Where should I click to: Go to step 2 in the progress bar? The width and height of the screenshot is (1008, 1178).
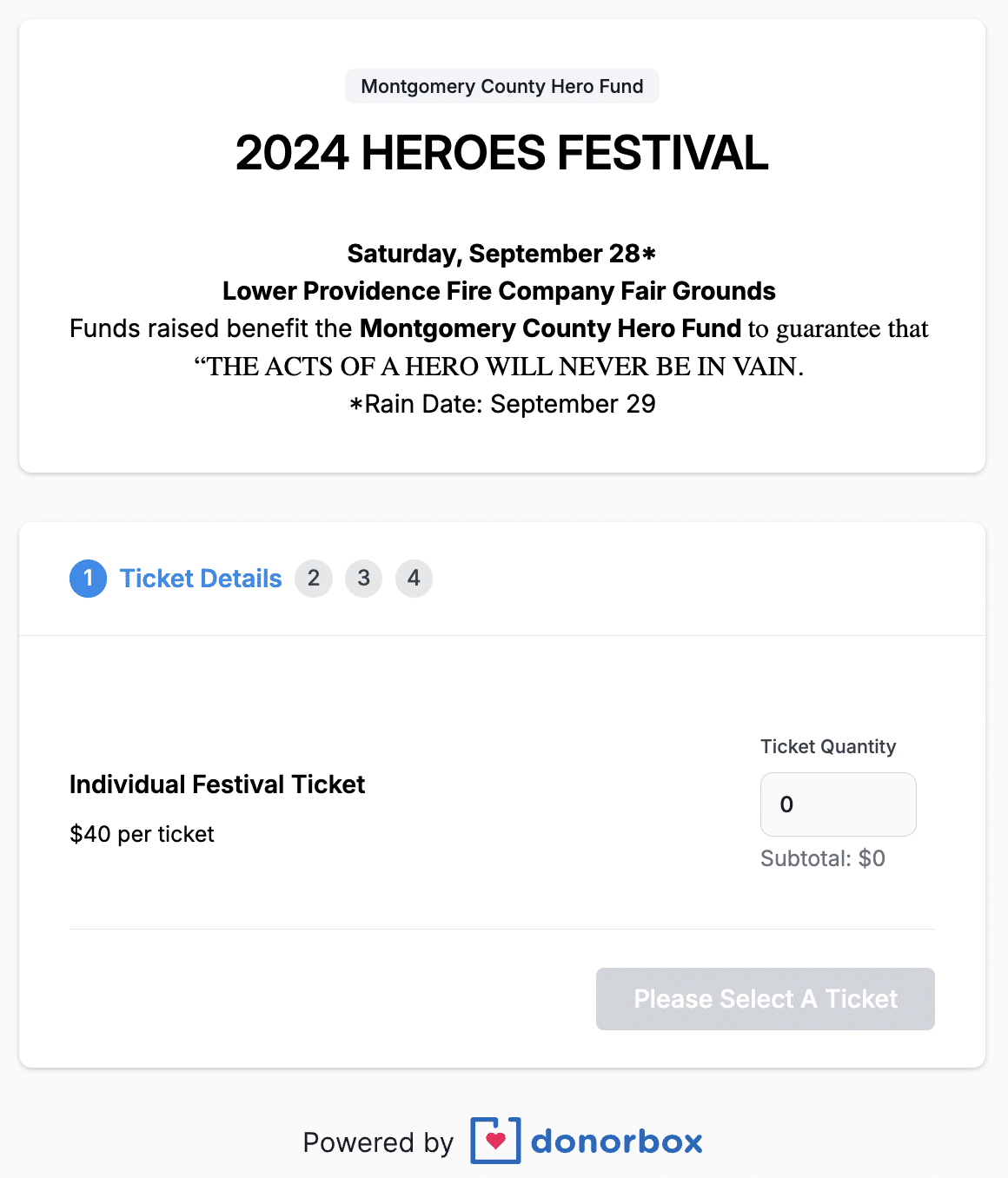[x=314, y=579]
